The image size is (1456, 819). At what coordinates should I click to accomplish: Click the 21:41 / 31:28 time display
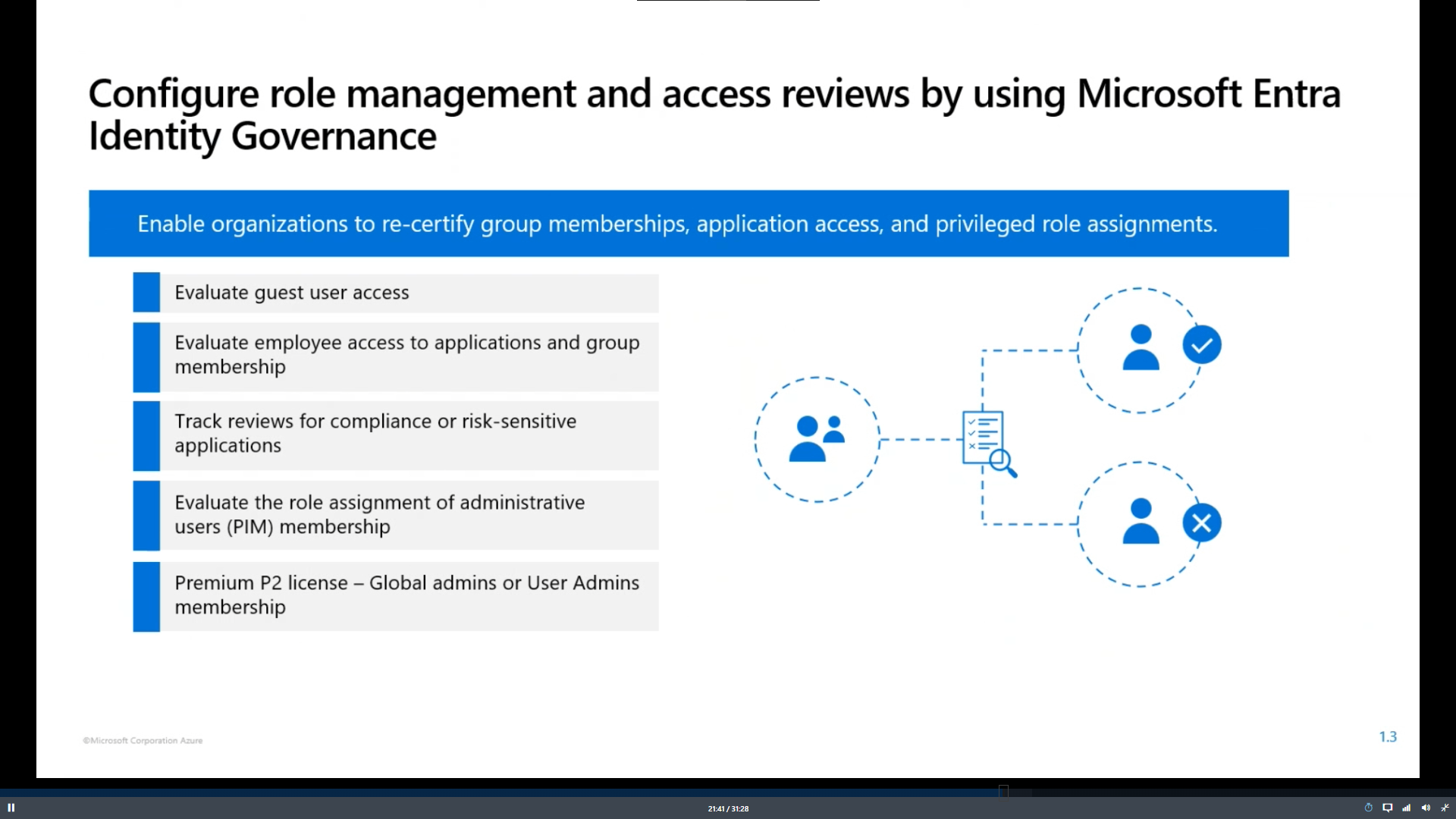pyautogui.click(x=728, y=808)
